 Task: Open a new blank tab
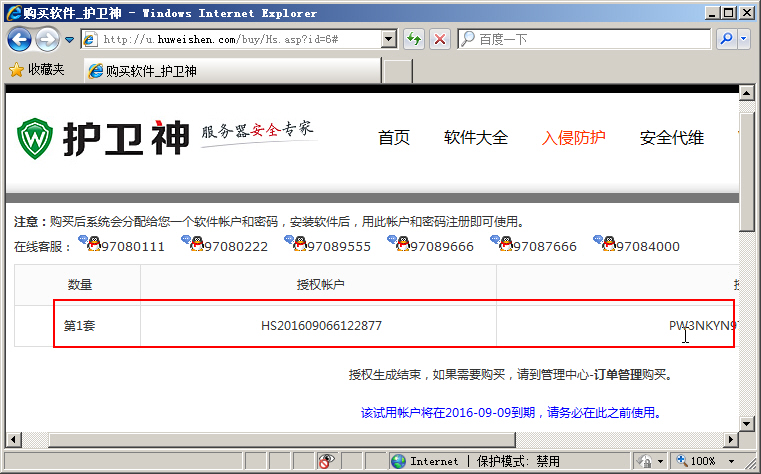(398, 71)
